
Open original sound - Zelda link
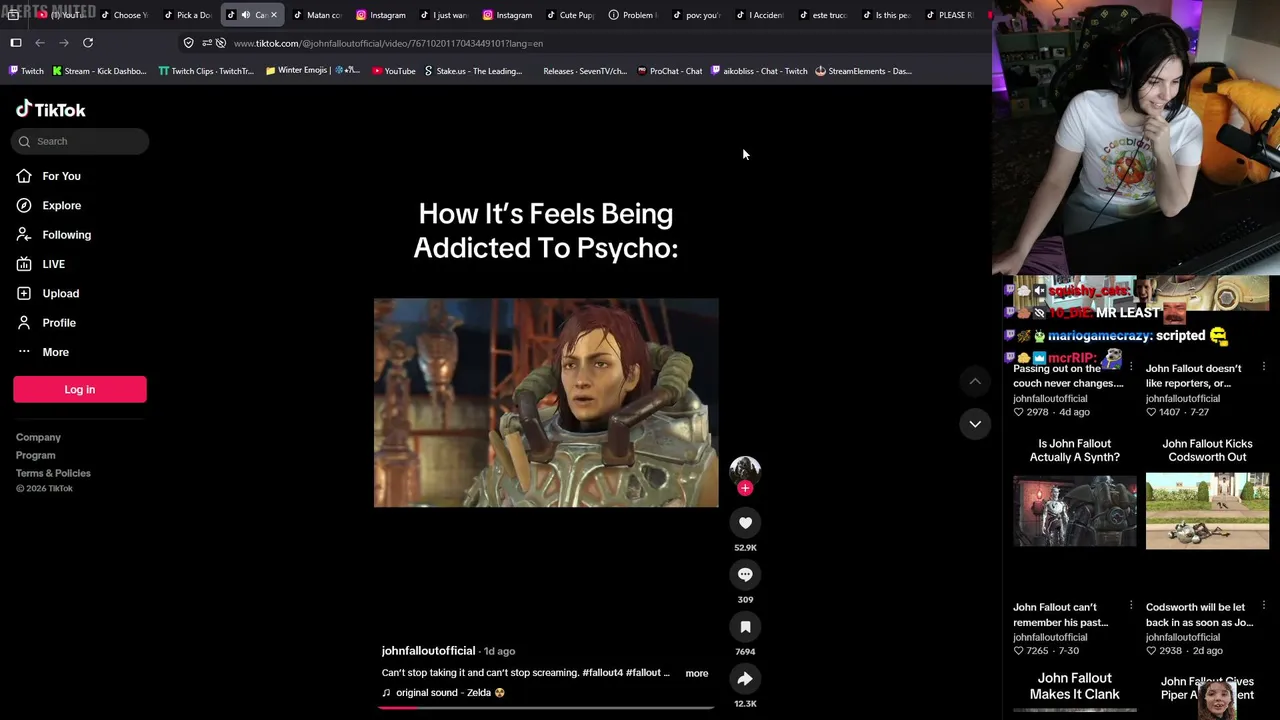[x=443, y=693]
